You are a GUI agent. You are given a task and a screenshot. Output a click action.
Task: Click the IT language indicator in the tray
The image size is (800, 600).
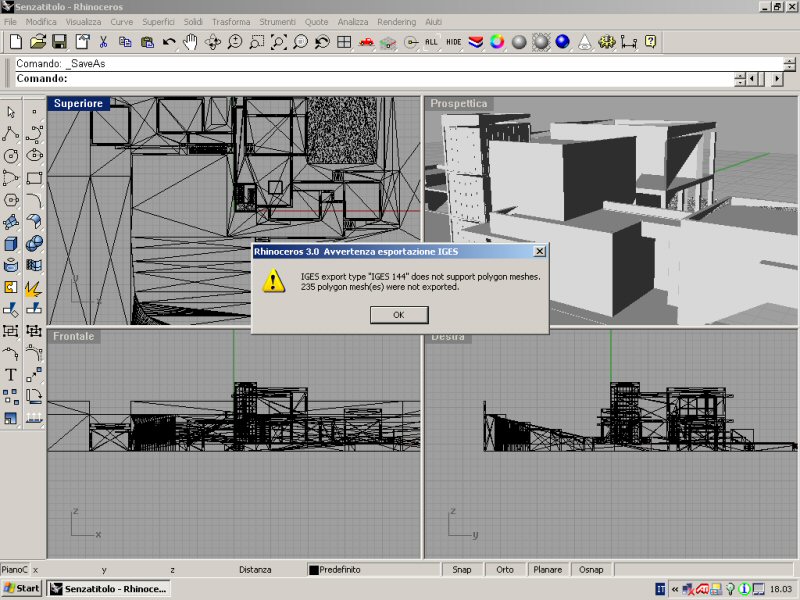point(661,589)
